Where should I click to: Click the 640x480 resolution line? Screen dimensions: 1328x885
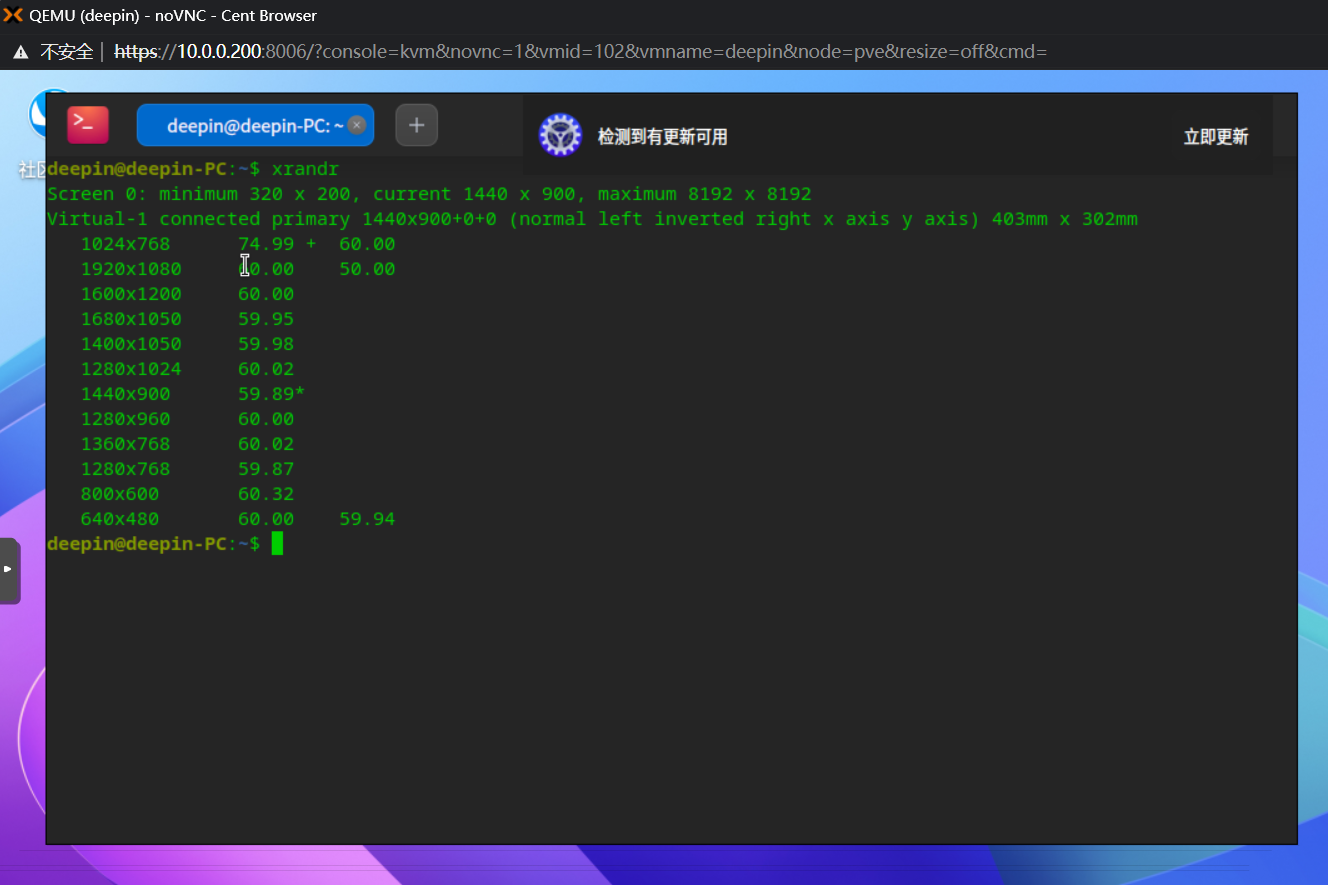pyautogui.click(x=120, y=519)
